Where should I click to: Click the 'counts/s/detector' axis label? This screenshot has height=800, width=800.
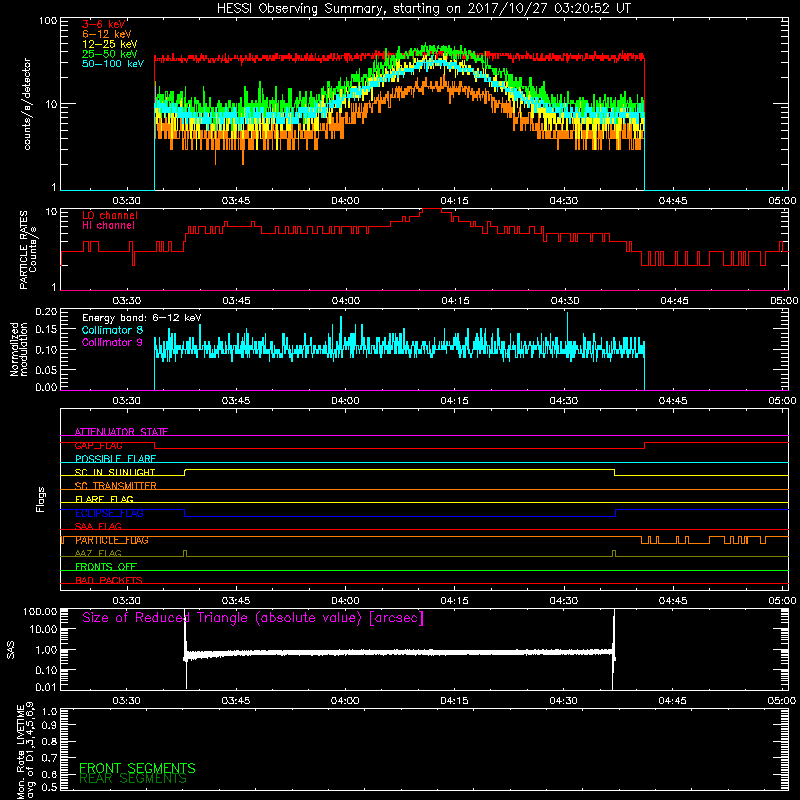pos(27,104)
